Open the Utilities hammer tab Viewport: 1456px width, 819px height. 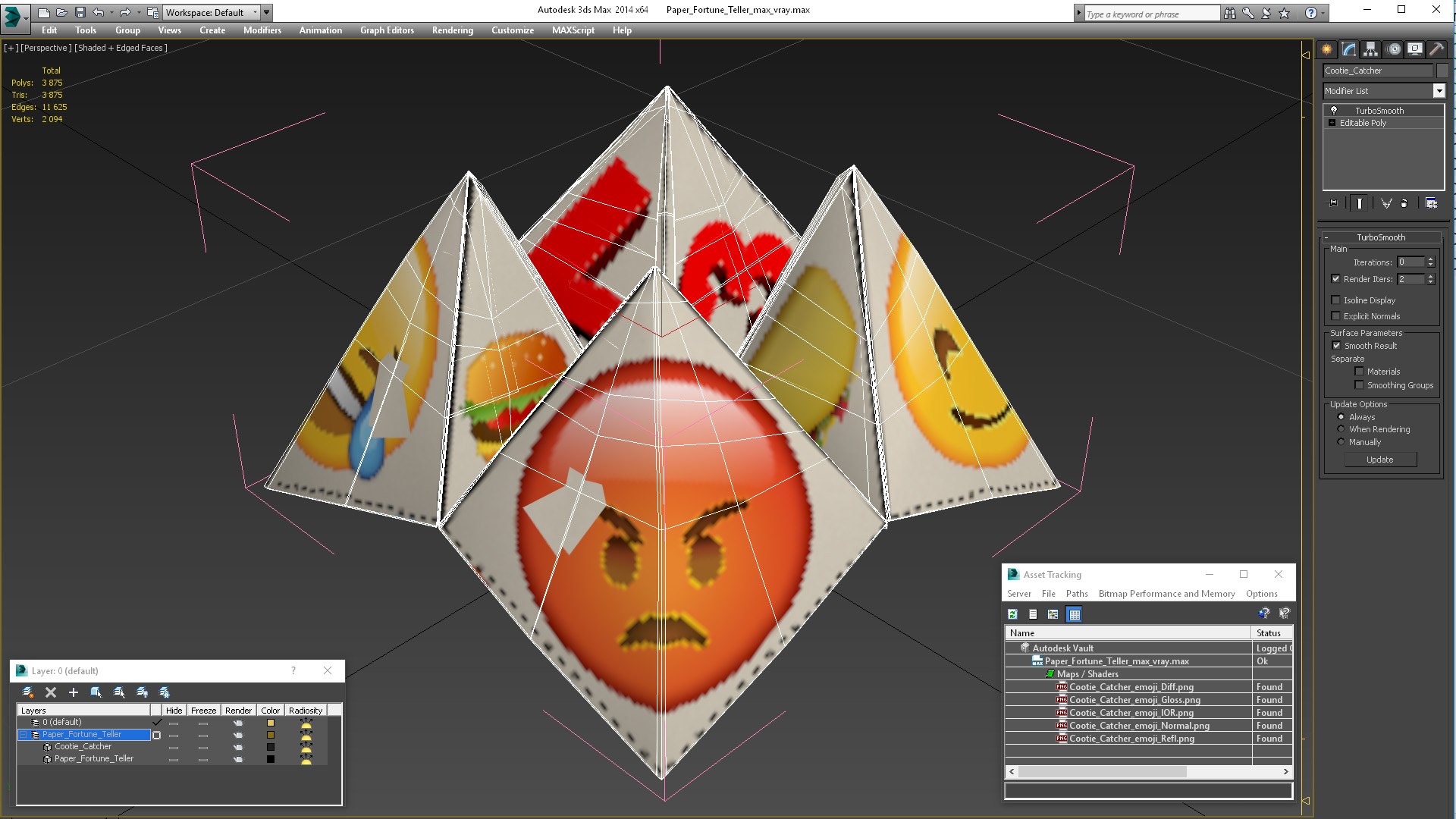click(1436, 49)
